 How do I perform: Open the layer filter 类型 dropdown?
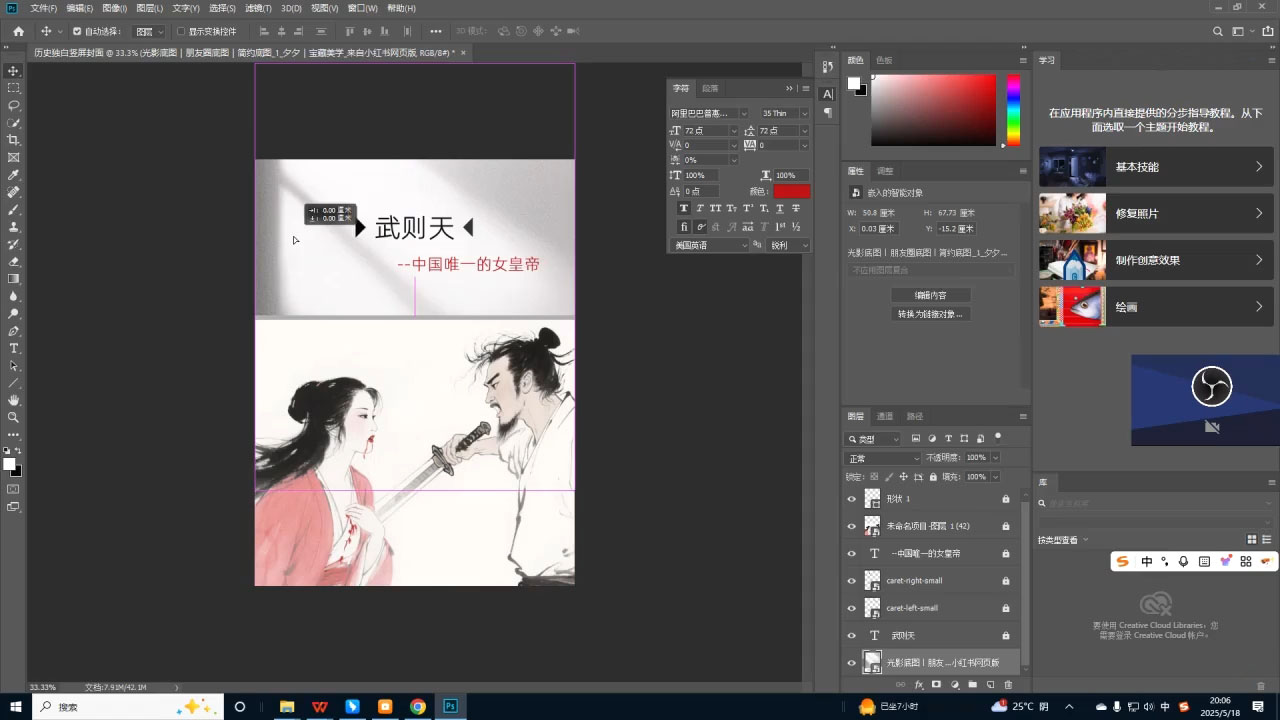click(x=874, y=439)
